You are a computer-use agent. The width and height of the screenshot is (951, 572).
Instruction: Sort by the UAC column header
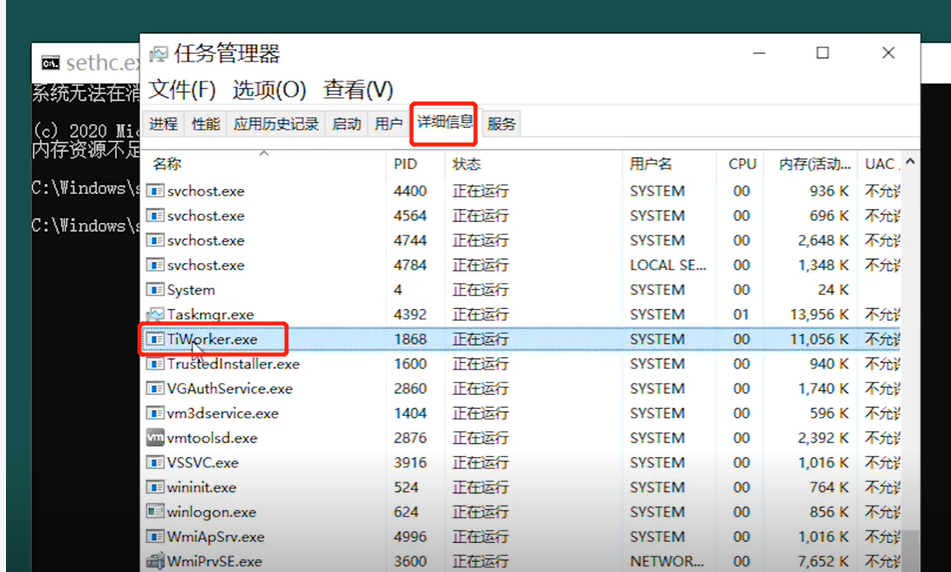click(880, 164)
